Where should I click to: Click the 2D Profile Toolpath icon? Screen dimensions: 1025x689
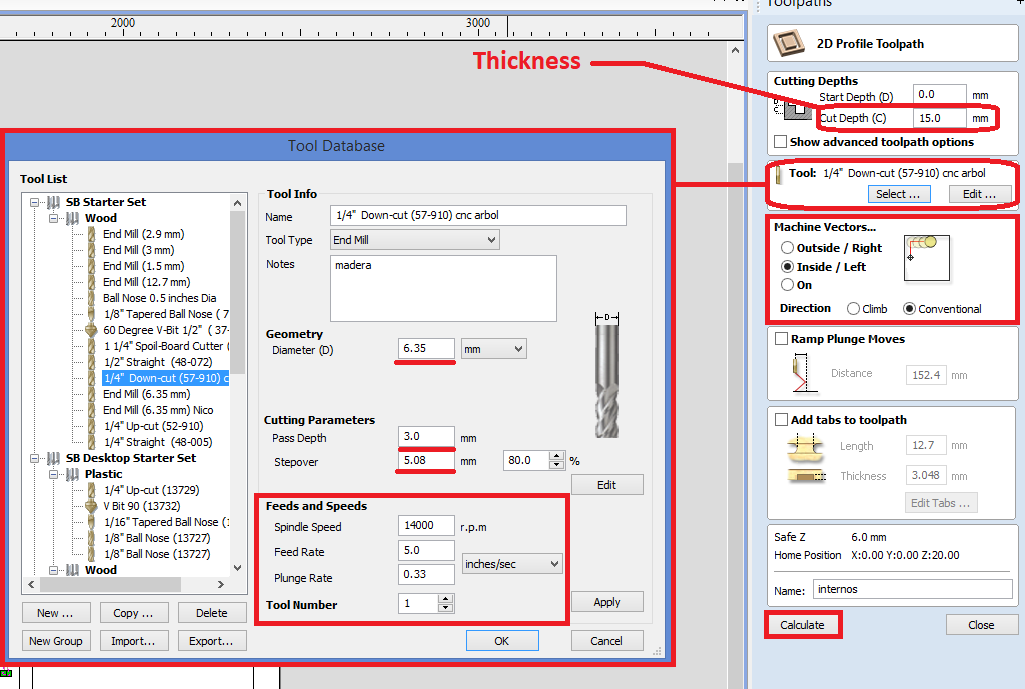coord(789,43)
